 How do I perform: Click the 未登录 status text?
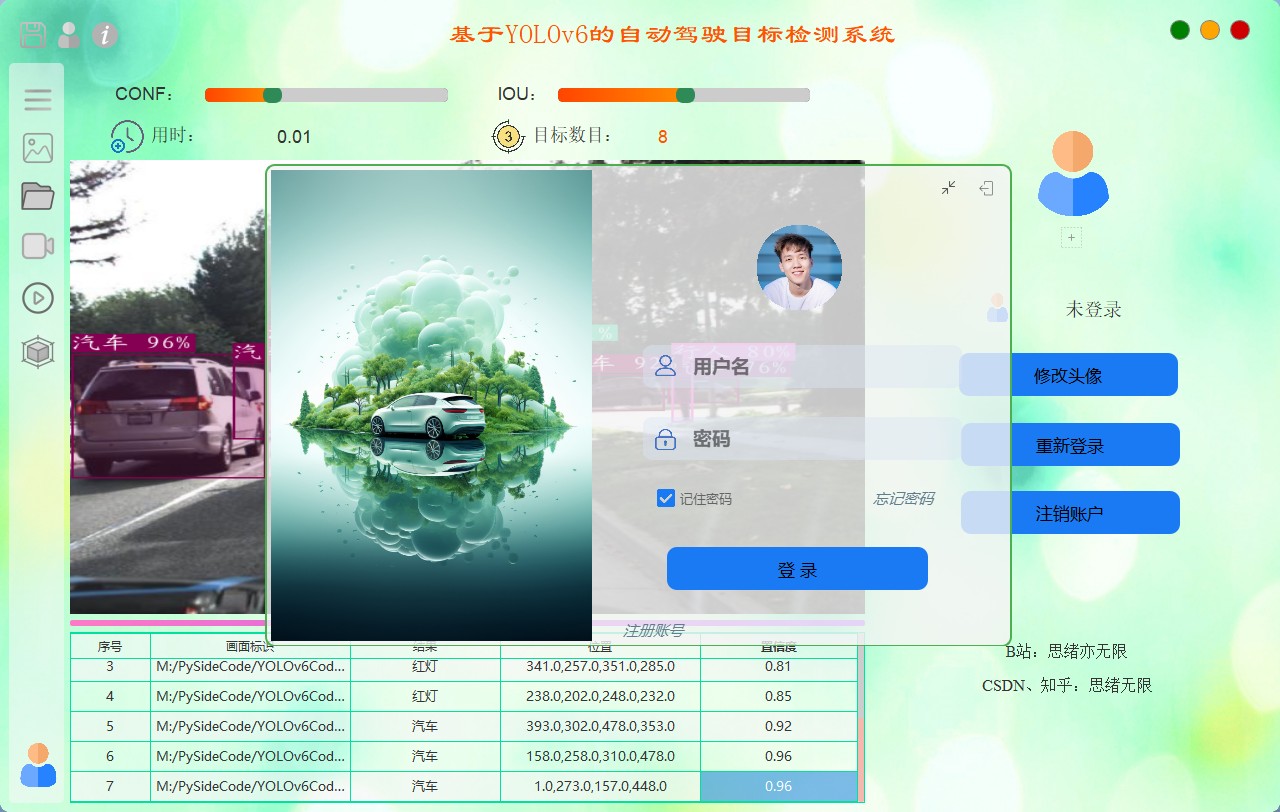click(x=1094, y=309)
